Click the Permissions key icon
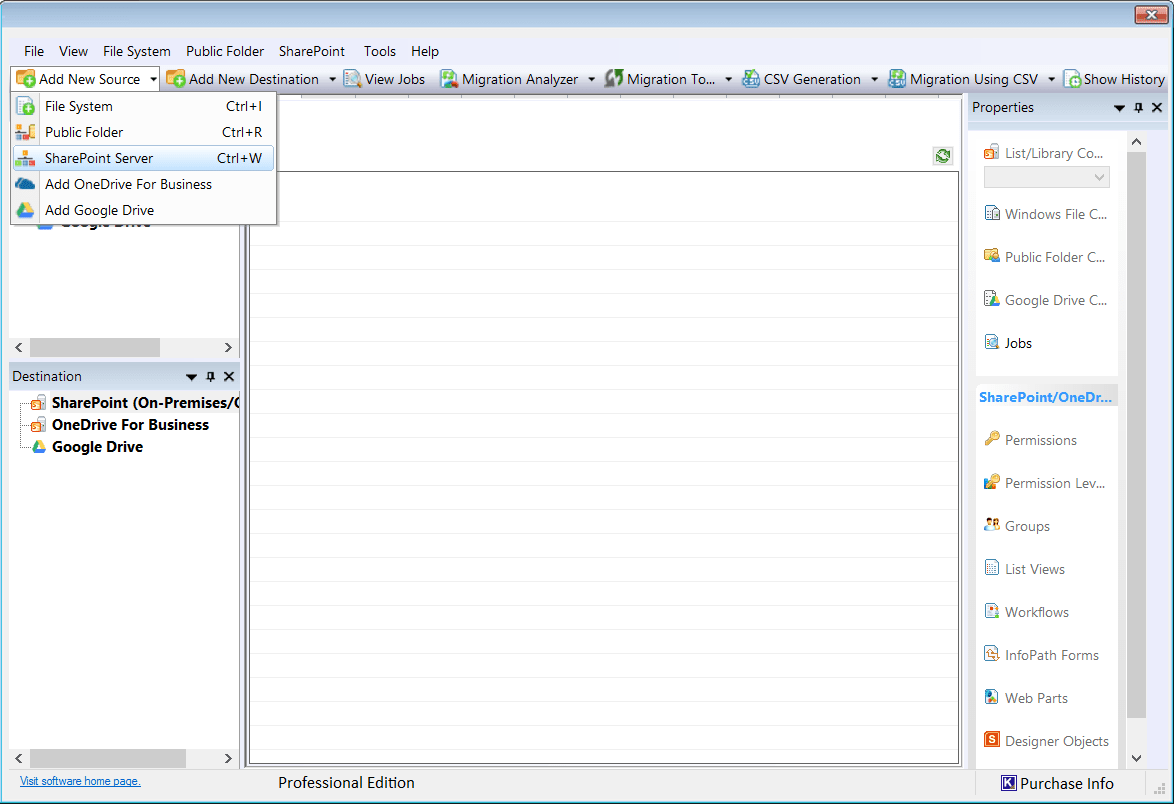This screenshot has height=804, width=1174. tap(991, 439)
